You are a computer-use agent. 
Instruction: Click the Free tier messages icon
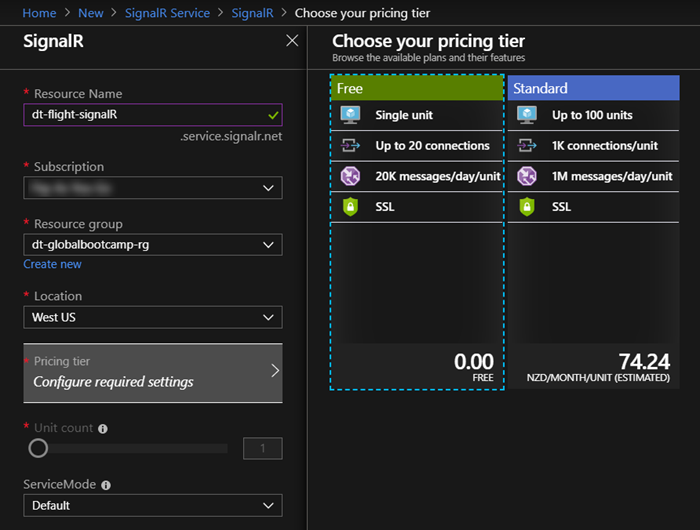click(350, 176)
